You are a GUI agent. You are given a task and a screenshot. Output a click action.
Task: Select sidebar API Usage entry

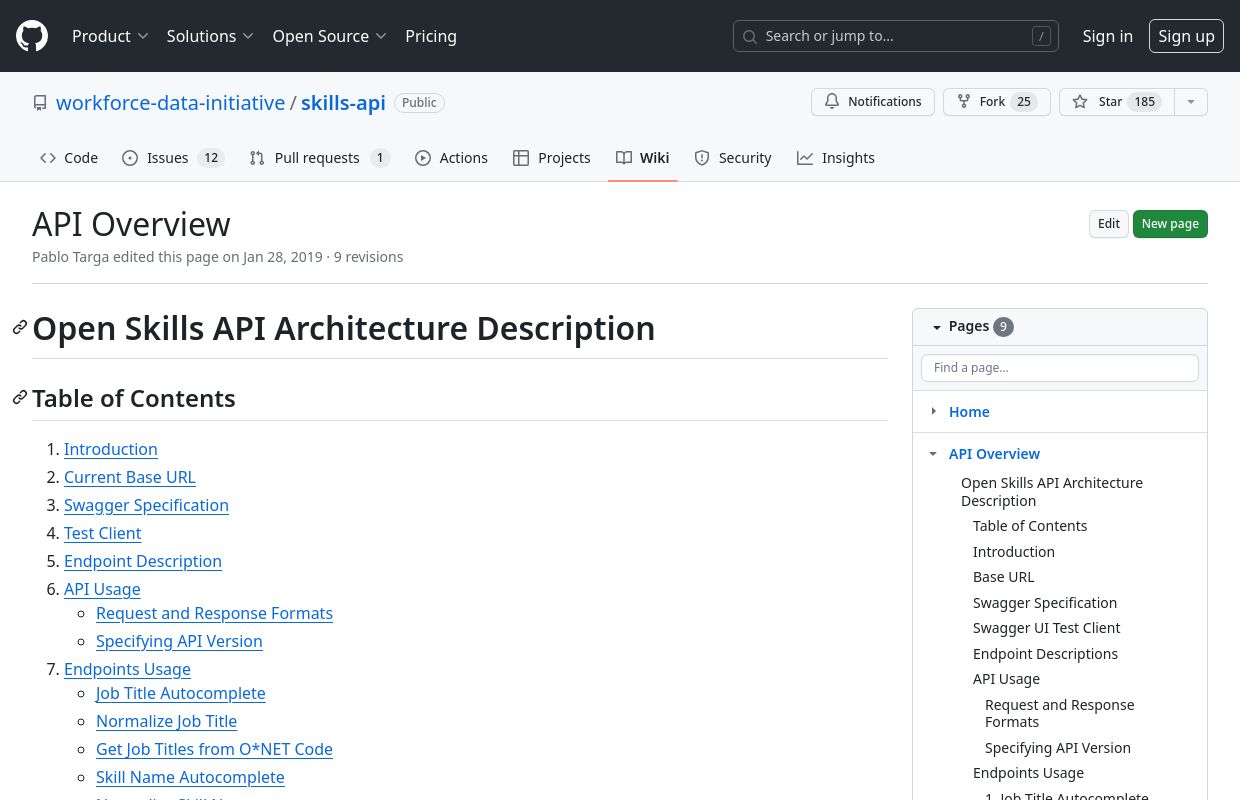coord(1006,679)
